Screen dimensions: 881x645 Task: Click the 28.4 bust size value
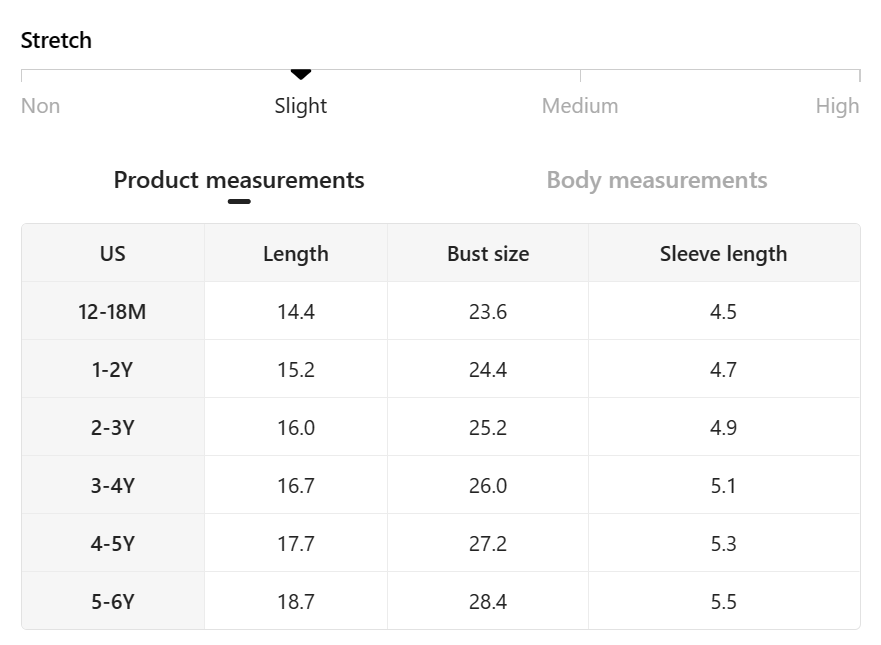(x=488, y=602)
